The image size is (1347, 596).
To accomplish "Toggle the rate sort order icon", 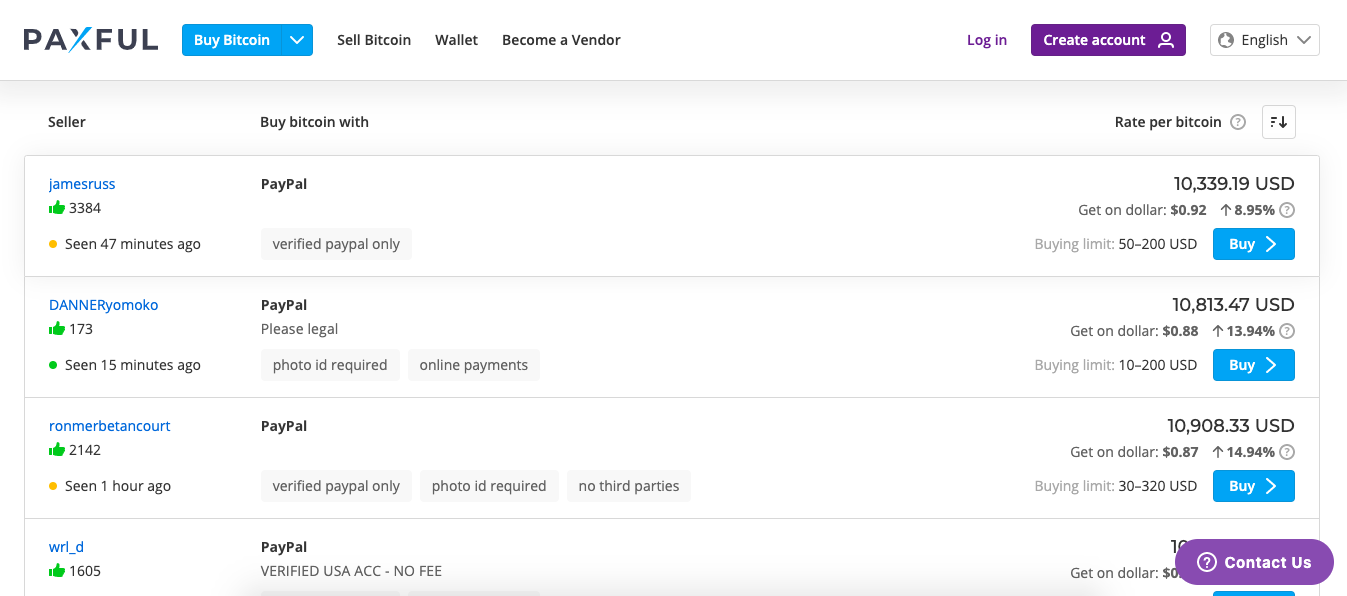I will [1279, 122].
